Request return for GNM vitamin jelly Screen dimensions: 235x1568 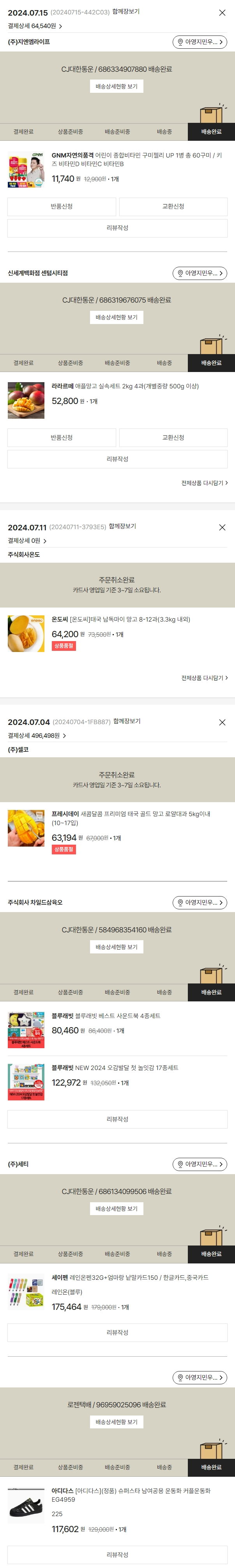coord(62,206)
